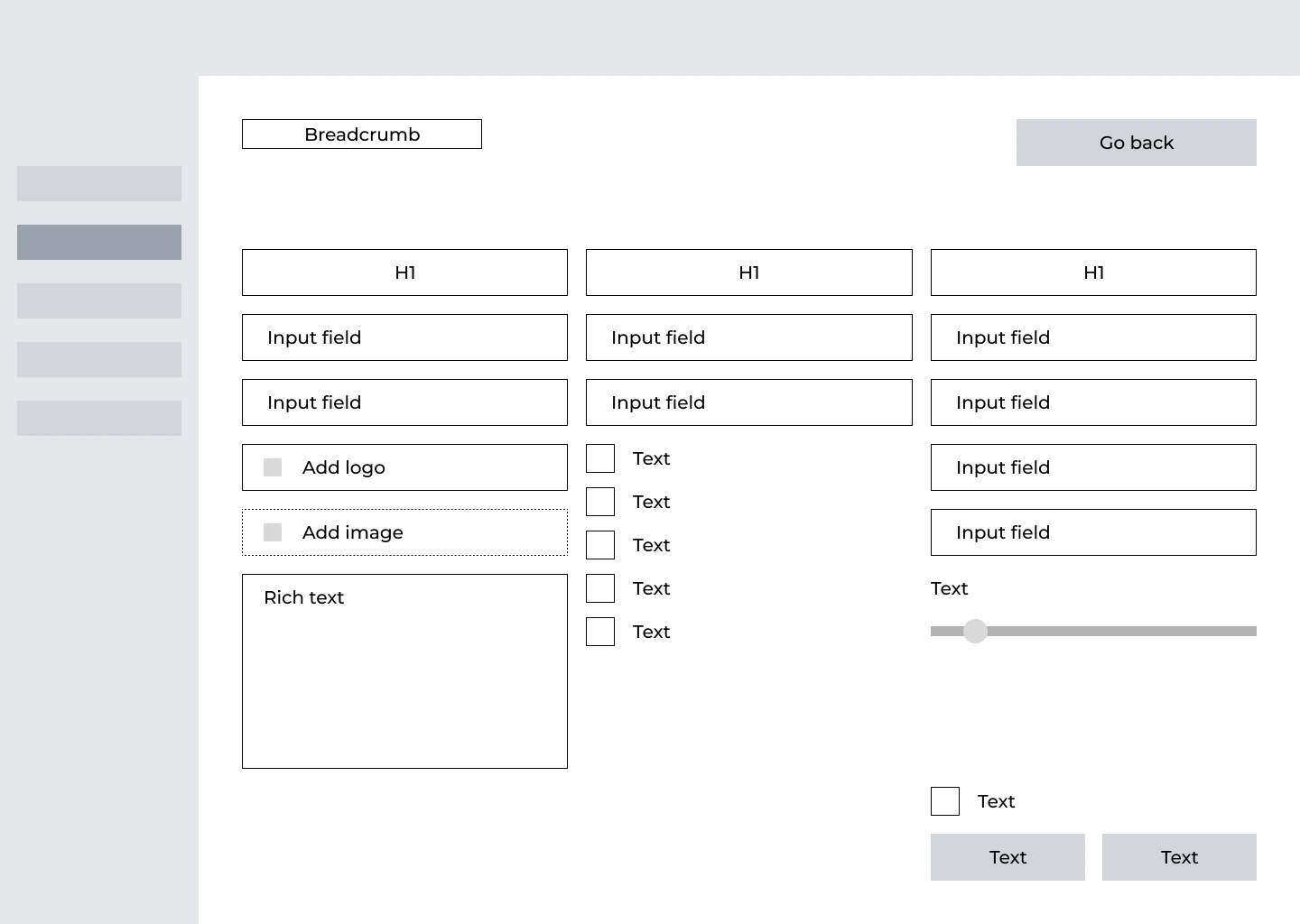The width and height of the screenshot is (1300, 924).
Task: Click the Breadcrumb navigation box
Action: (x=362, y=134)
